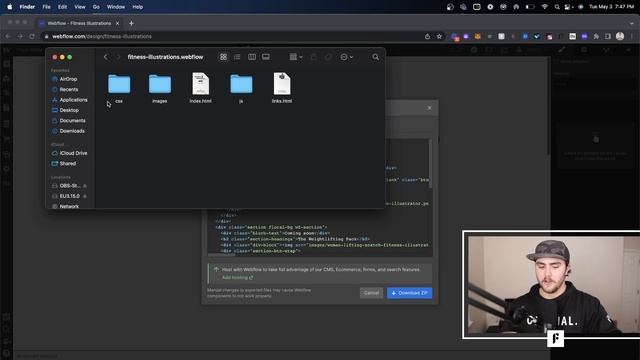Open Spotlight search in menu bar
640x360 pixels.
tap(557, 7)
